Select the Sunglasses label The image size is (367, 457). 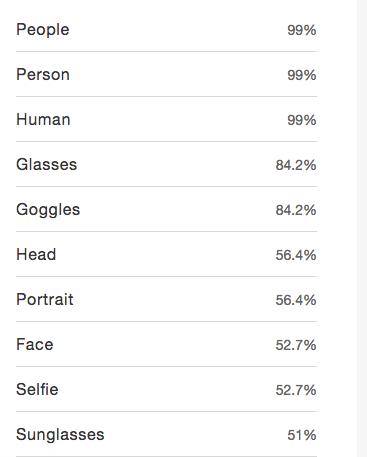tap(60, 435)
